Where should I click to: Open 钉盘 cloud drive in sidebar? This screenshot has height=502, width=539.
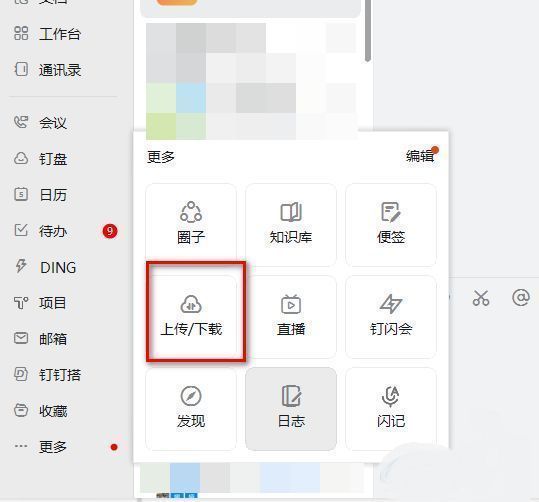pos(41,159)
